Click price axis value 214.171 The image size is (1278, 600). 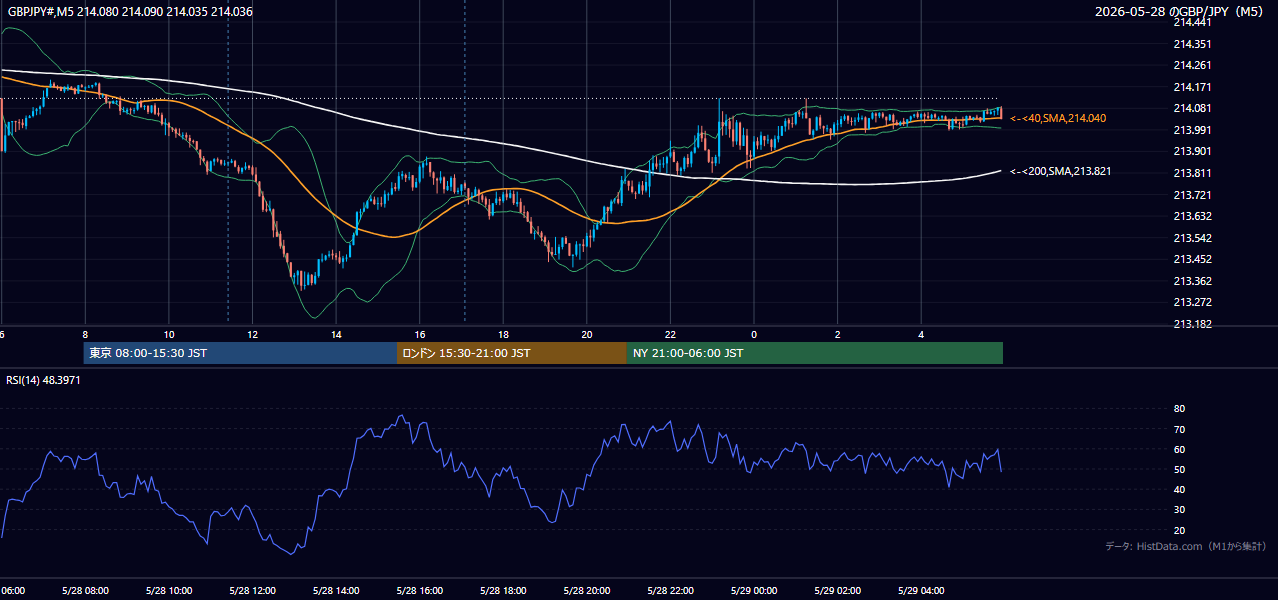coord(1192,87)
